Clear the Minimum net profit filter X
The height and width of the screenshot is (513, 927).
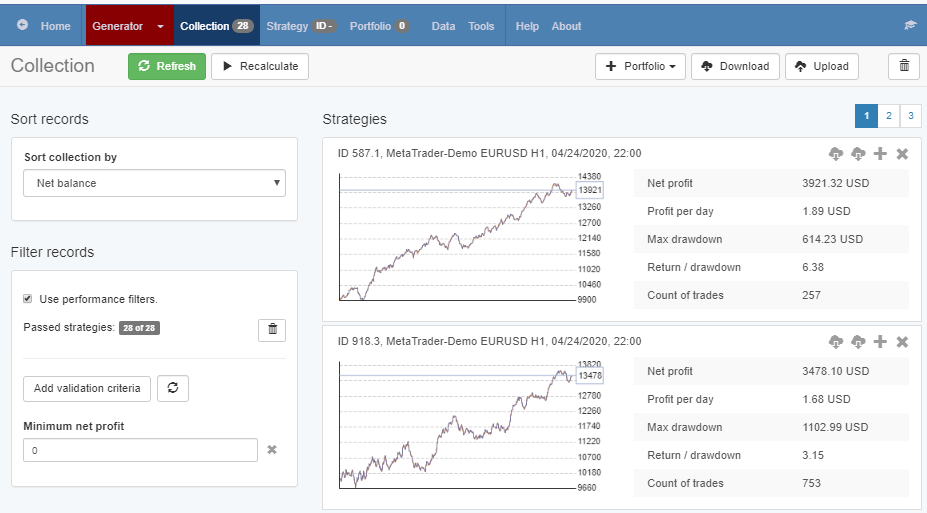(272, 450)
